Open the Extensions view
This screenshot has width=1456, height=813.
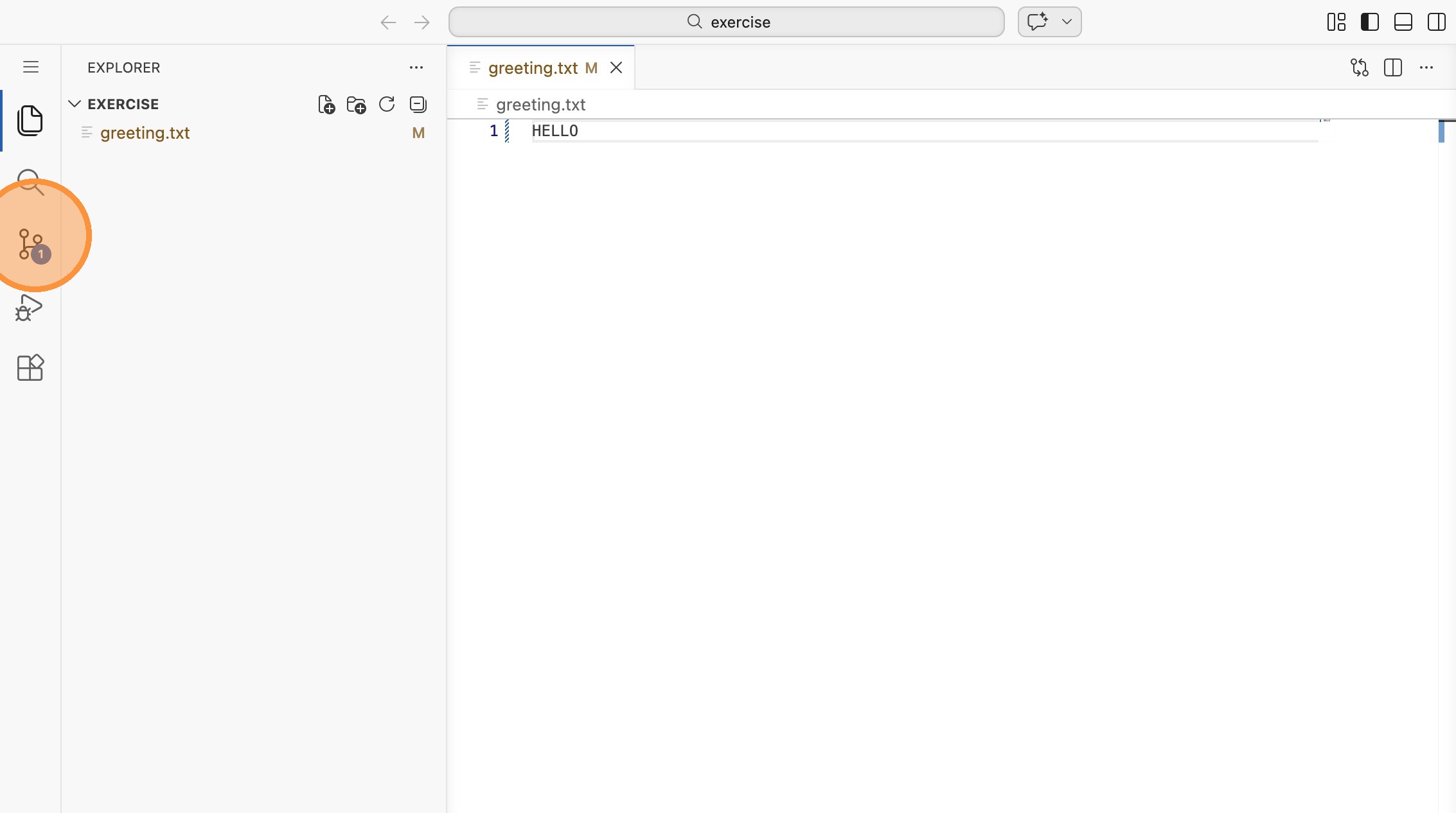click(x=30, y=368)
